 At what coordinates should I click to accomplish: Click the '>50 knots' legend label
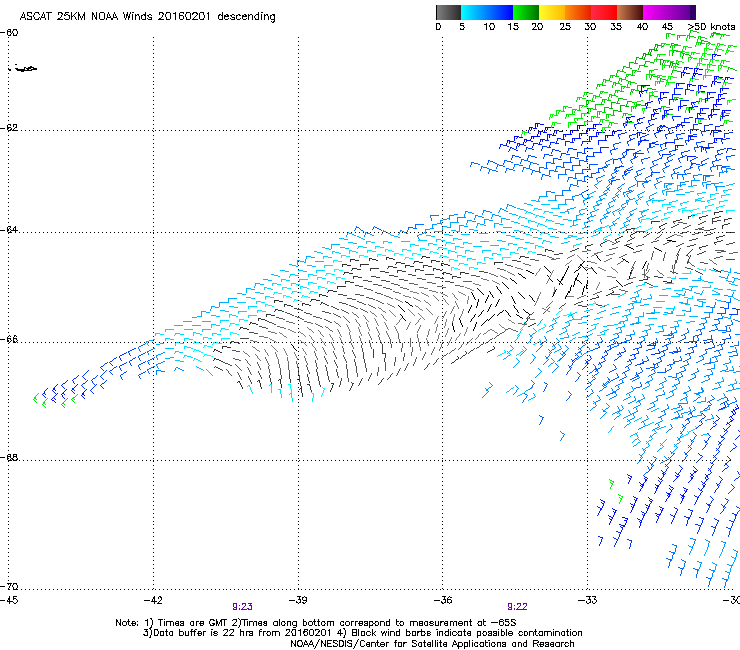pos(711,27)
